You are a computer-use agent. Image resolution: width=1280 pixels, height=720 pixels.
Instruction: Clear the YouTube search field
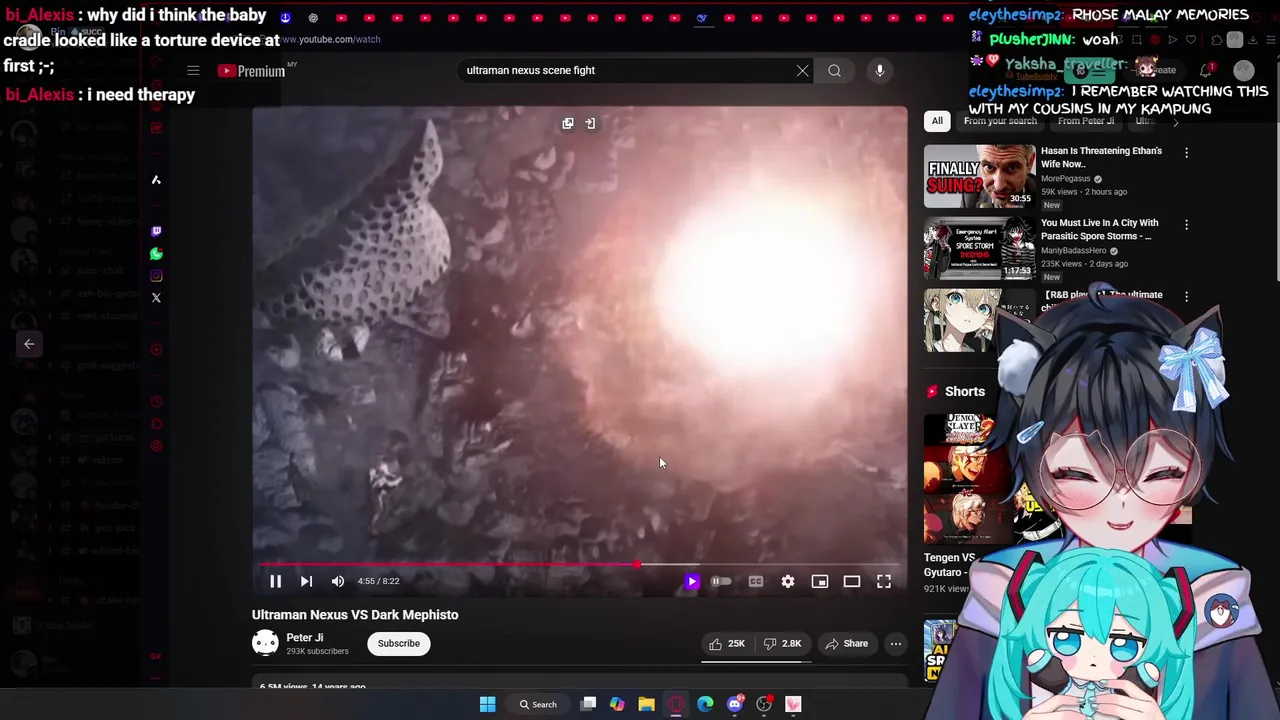point(802,70)
